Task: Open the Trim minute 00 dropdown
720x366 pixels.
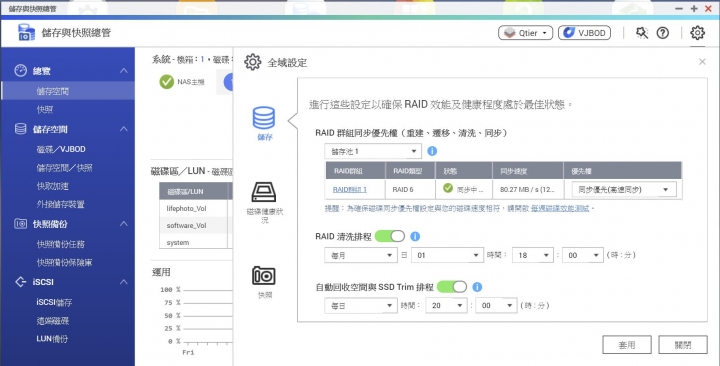Action: (496, 305)
